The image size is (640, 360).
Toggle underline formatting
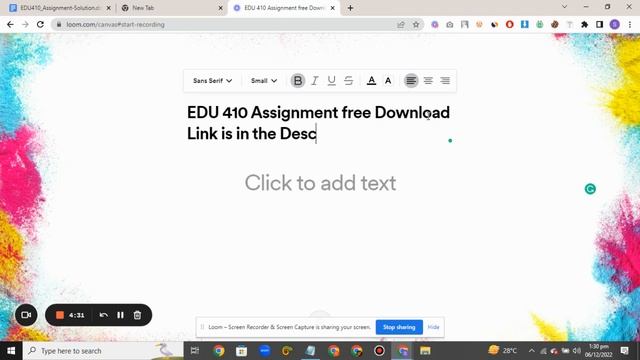(331, 80)
